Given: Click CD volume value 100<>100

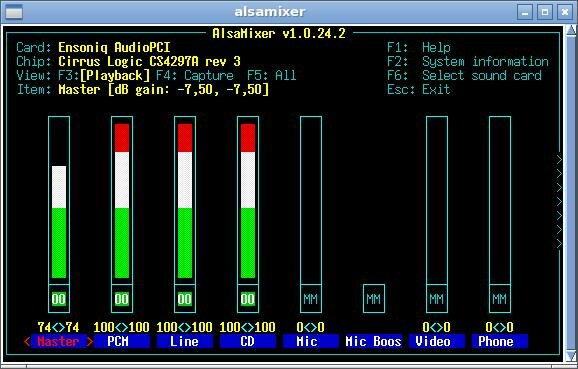Looking at the screenshot, I should click(x=248, y=327).
